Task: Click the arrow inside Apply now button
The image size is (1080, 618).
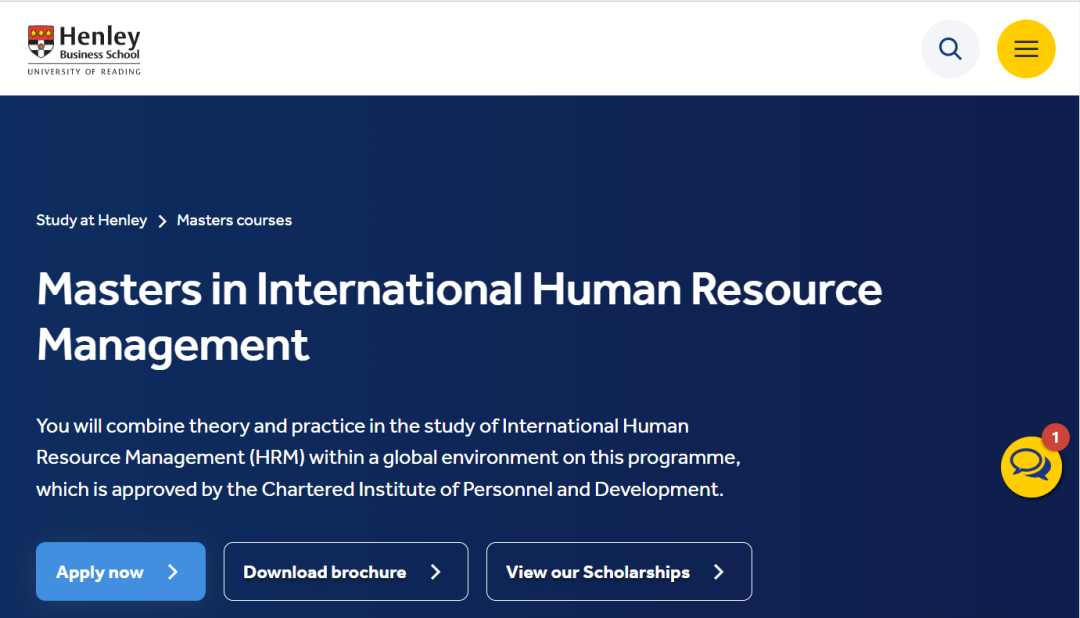Action: (x=173, y=572)
